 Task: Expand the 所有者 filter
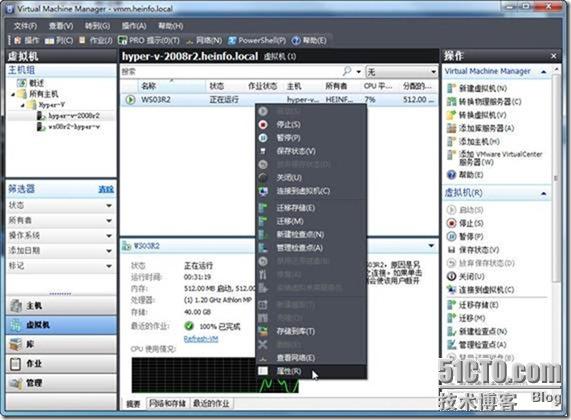109,221
